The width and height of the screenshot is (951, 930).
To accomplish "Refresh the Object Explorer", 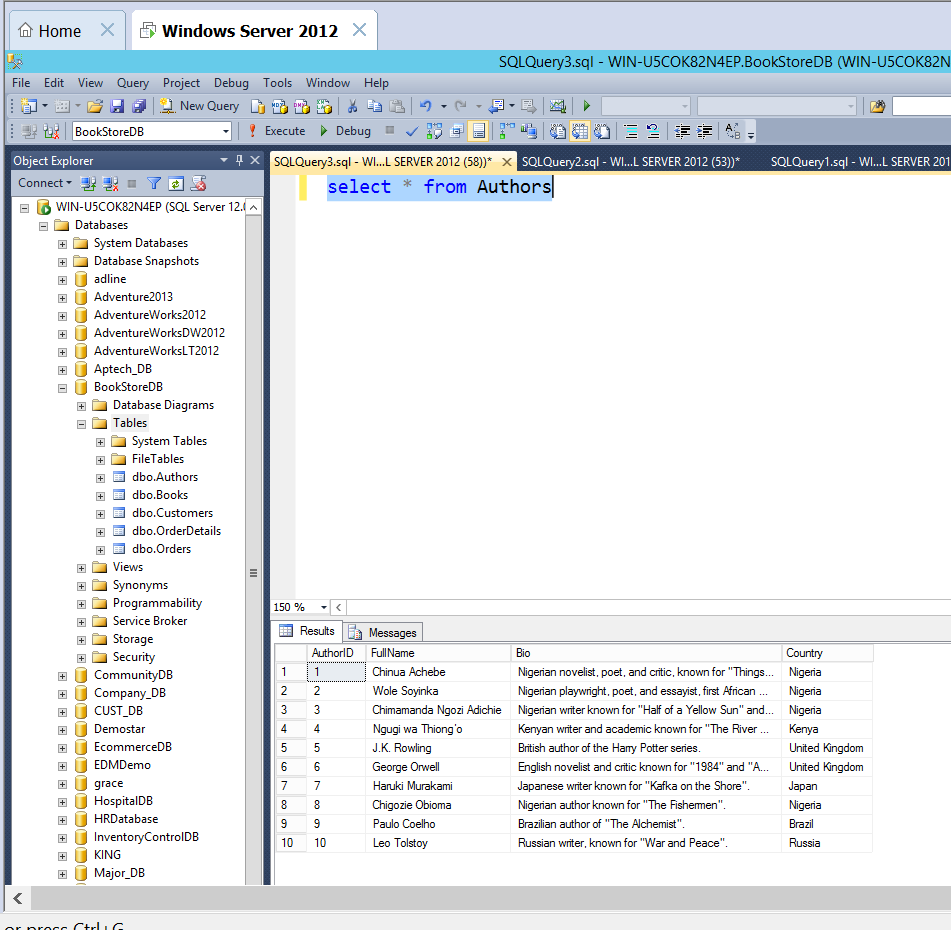I will pyautogui.click(x=176, y=183).
